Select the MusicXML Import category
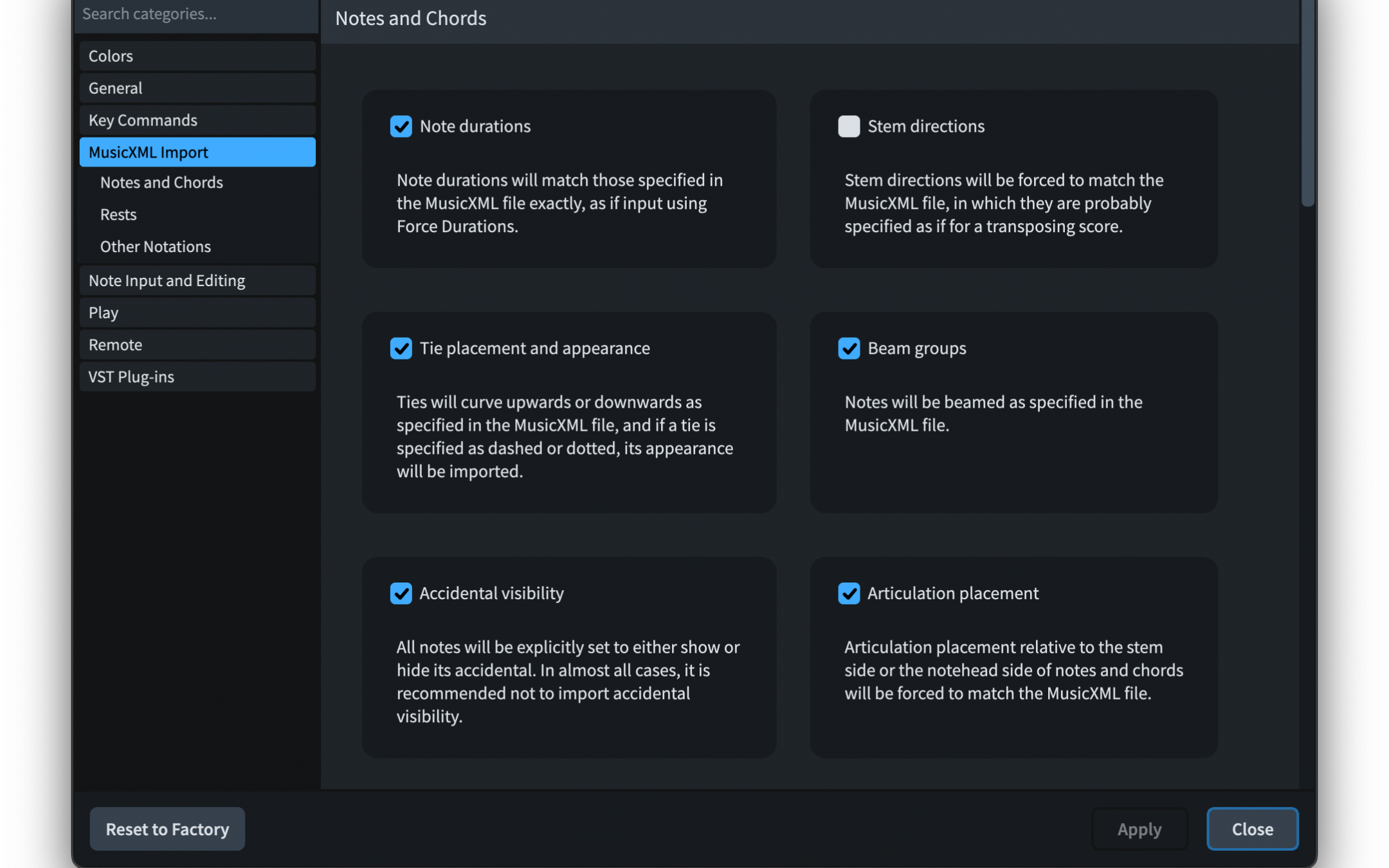 click(197, 152)
